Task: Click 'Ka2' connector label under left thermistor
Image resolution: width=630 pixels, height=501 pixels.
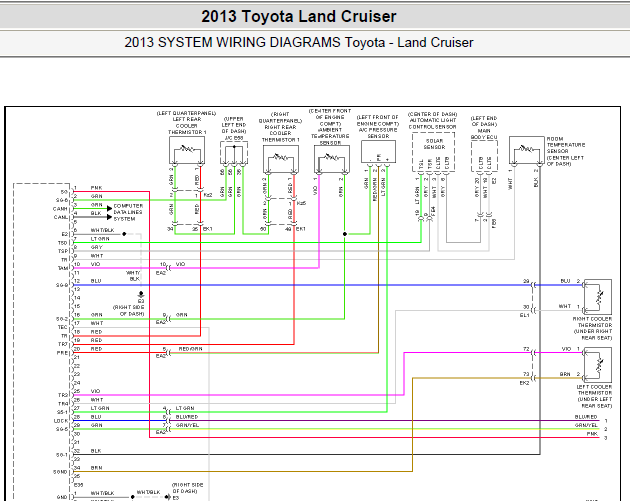Action: (208, 195)
